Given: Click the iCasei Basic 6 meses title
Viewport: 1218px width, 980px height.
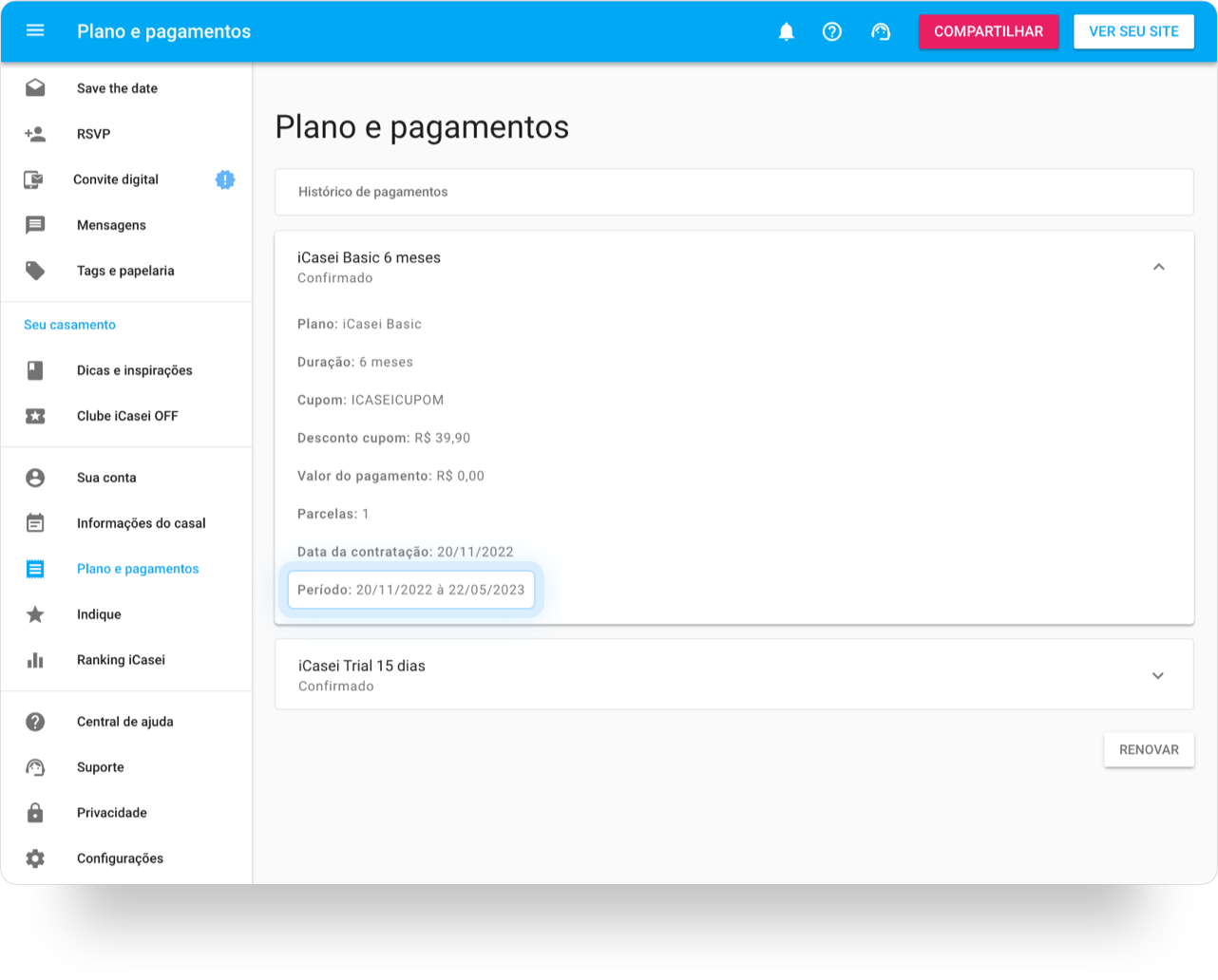Looking at the screenshot, I should click(369, 257).
